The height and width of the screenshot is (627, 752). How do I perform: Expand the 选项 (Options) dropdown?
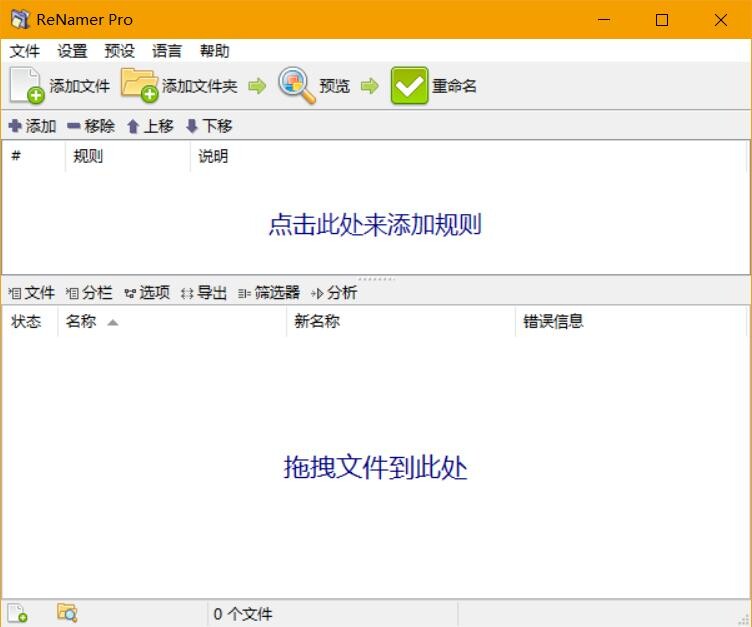click(147, 293)
